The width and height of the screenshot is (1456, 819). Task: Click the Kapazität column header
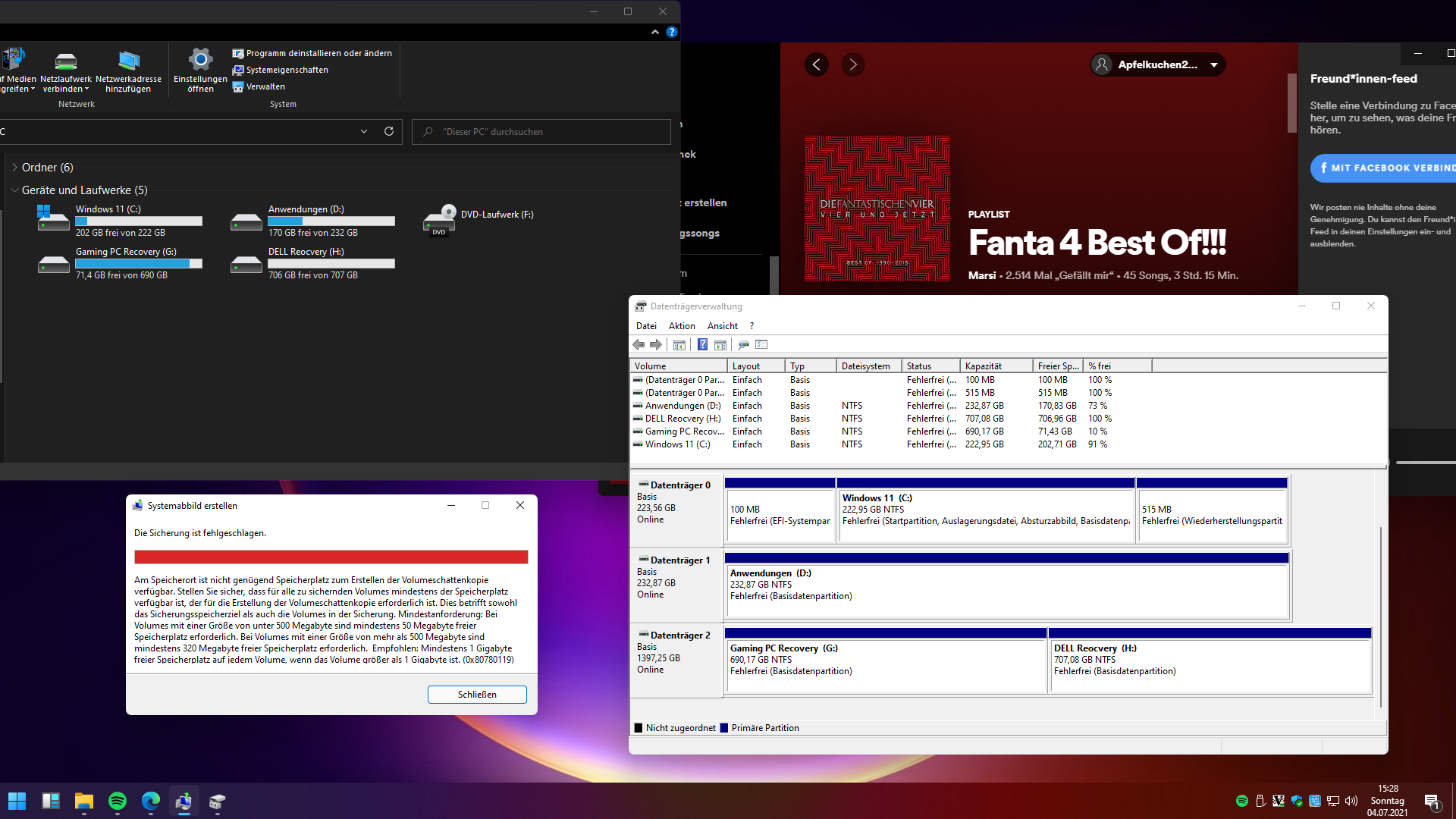996,366
